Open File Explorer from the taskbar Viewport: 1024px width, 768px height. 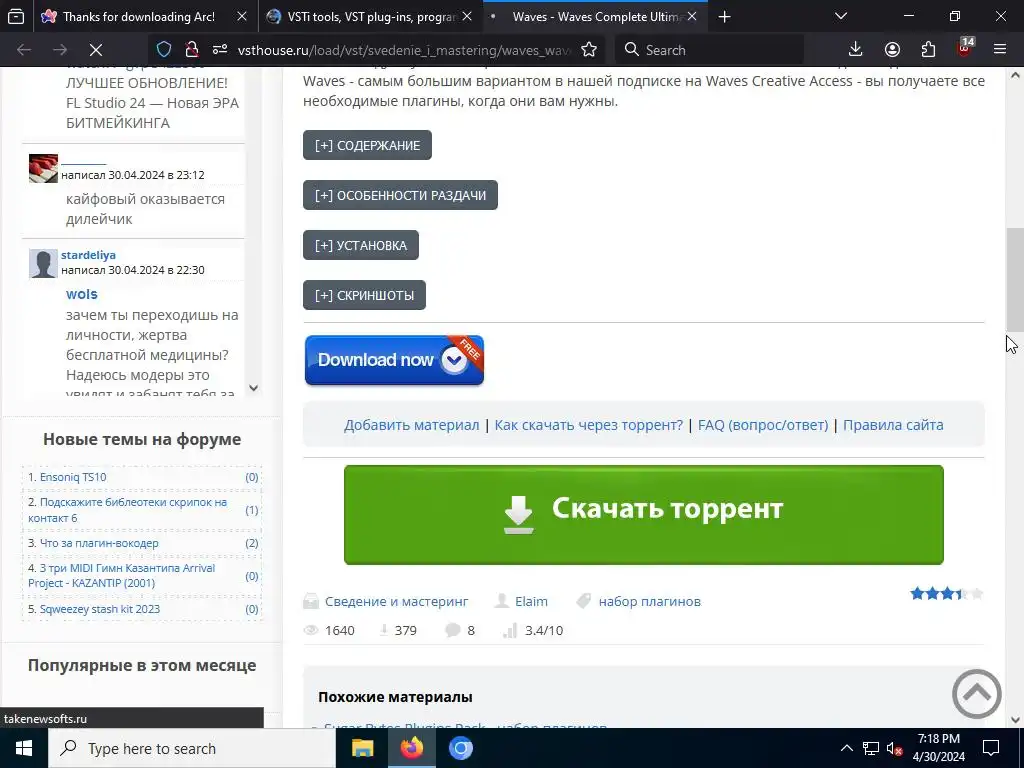pyautogui.click(x=362, y=748)
